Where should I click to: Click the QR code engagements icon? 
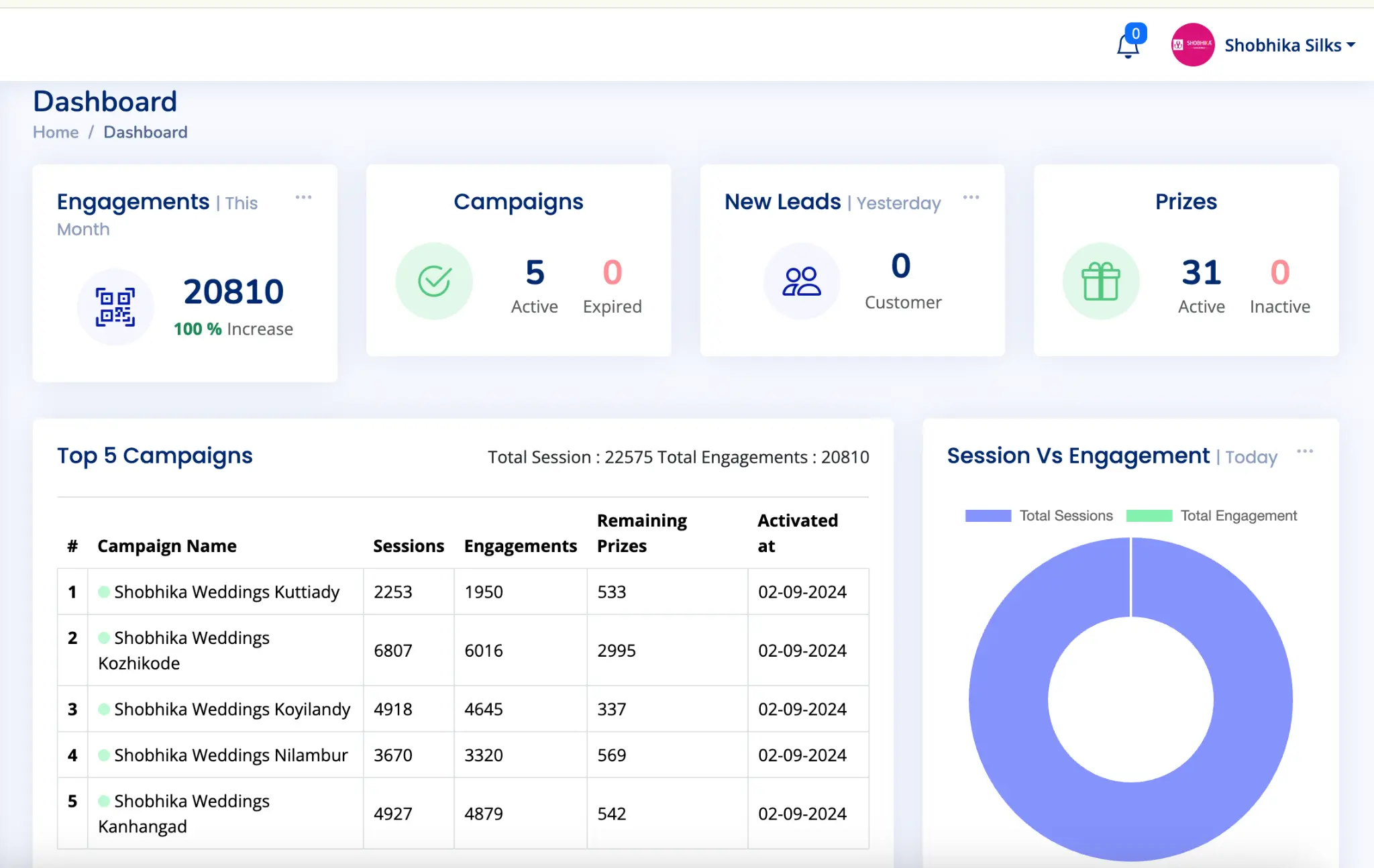click(x=115, y=307)
